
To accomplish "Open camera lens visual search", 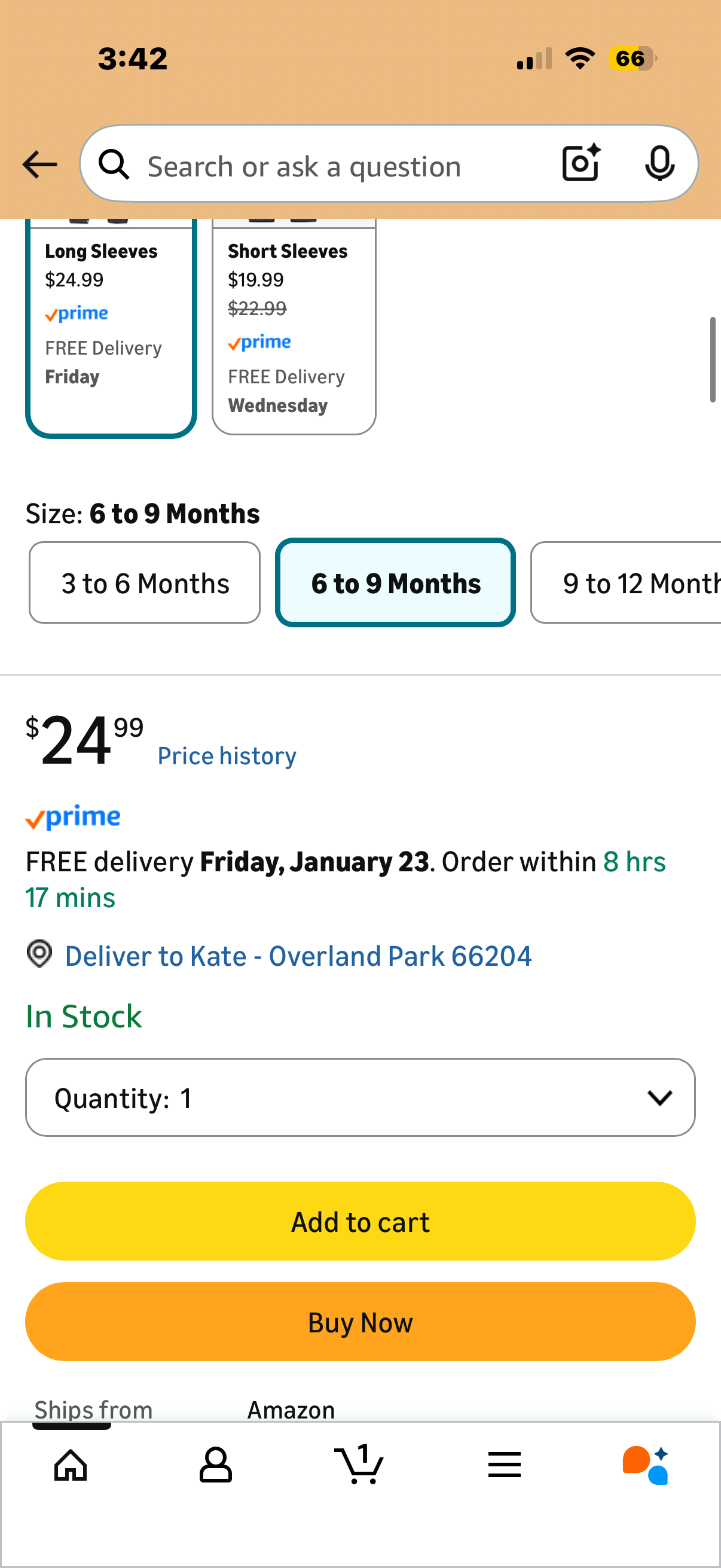I will pyautogui.click(x=581, y=163).
